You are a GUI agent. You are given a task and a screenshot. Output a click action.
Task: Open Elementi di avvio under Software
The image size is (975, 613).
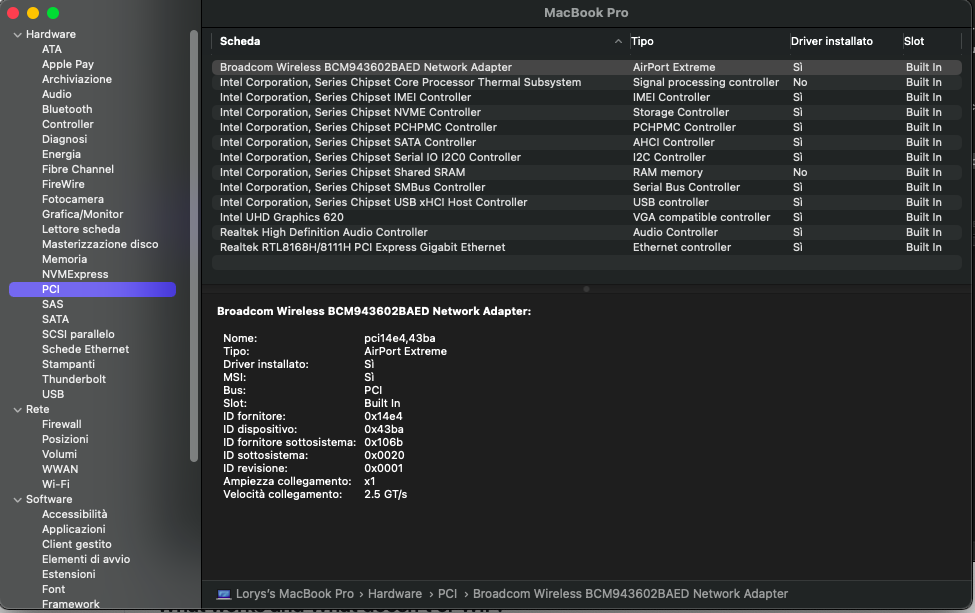click(x=86, y=559)
